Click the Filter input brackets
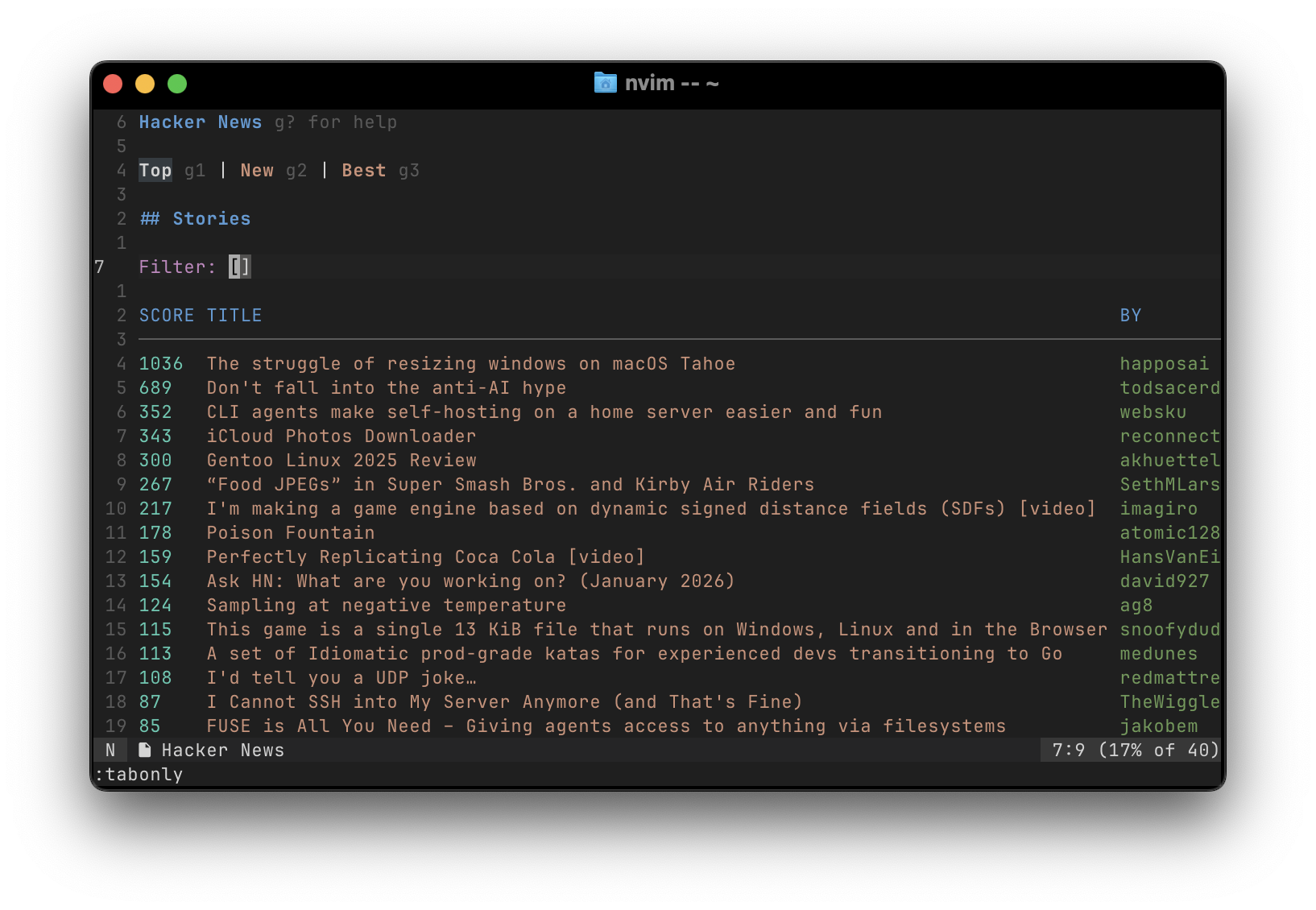Image resolution: width=1316 pixels, height=910 pixels. tap(239, 267)
